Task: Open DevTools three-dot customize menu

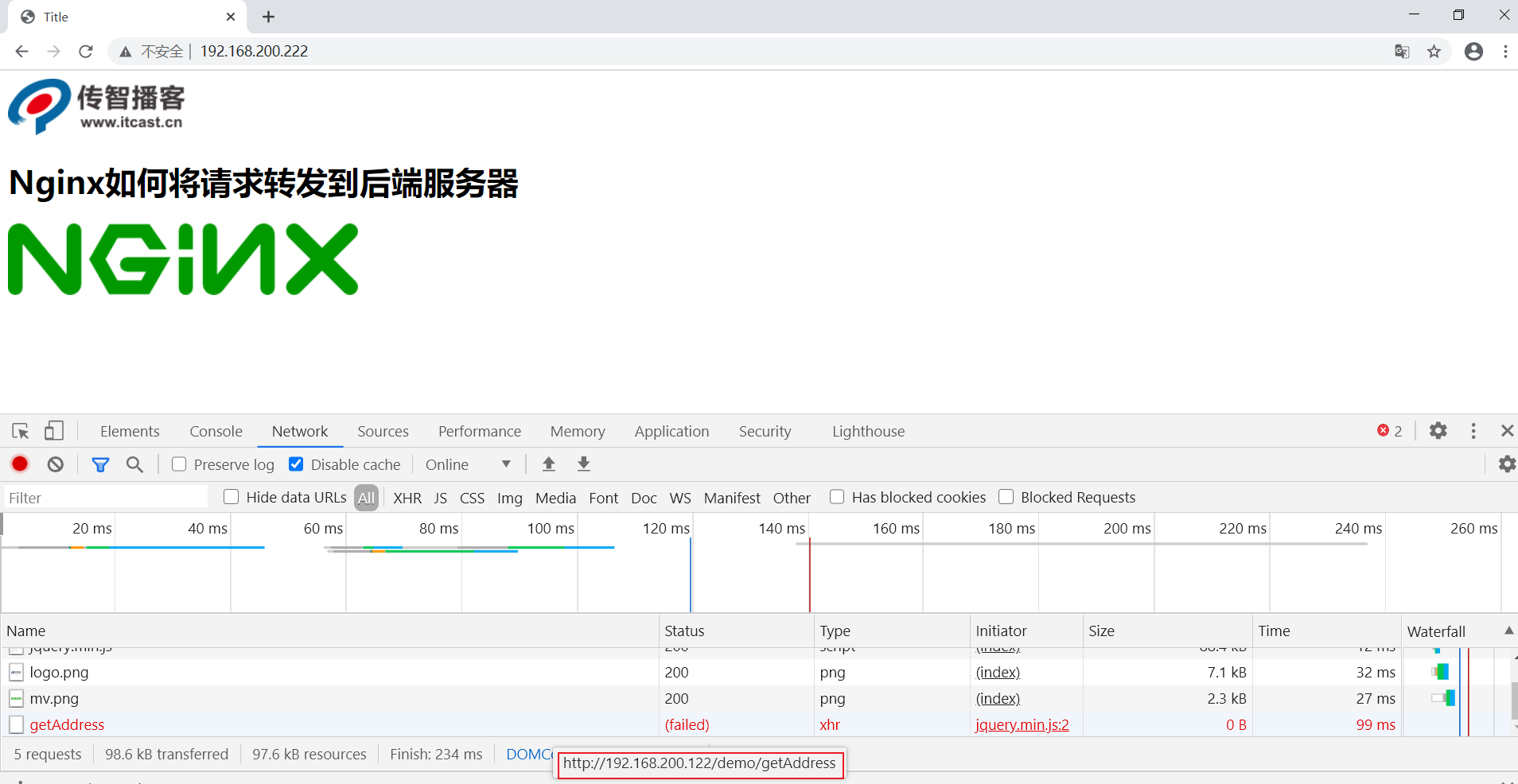Action: pos(1473,431)
